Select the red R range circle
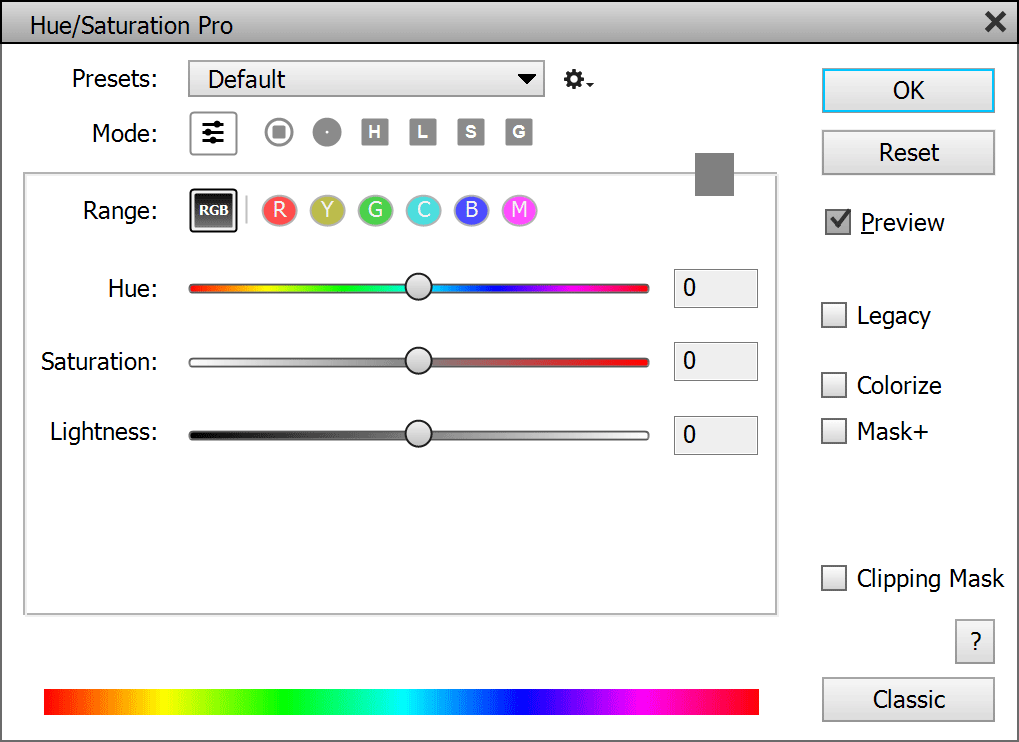 pos(279,210)
